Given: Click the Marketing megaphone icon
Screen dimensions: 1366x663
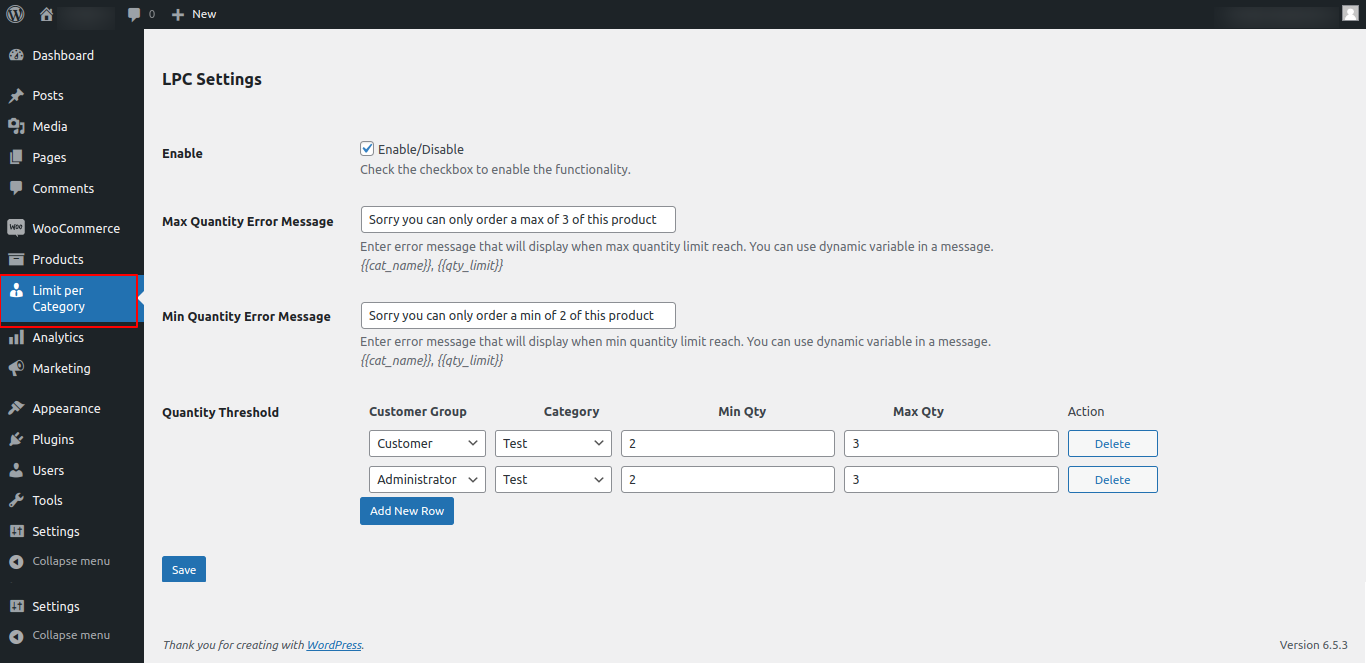Looking at the screenshot, I should 20,368.
